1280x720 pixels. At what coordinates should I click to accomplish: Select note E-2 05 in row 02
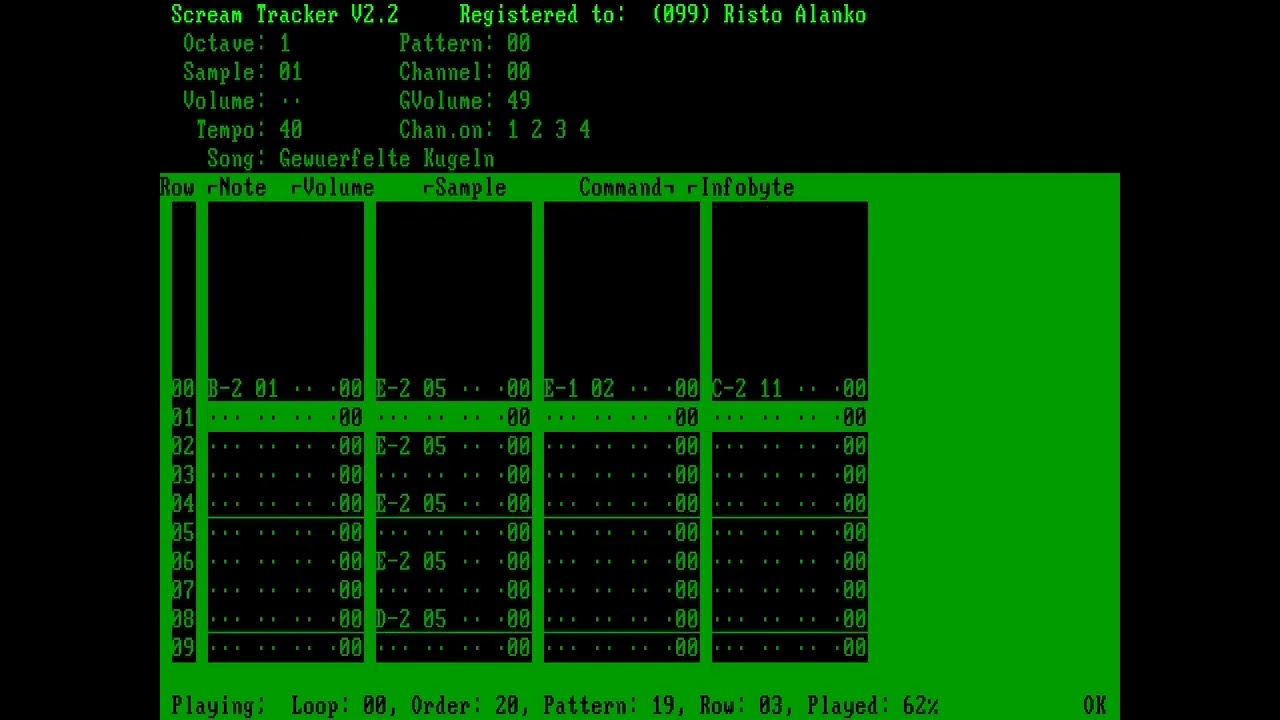tap(411, 446)
